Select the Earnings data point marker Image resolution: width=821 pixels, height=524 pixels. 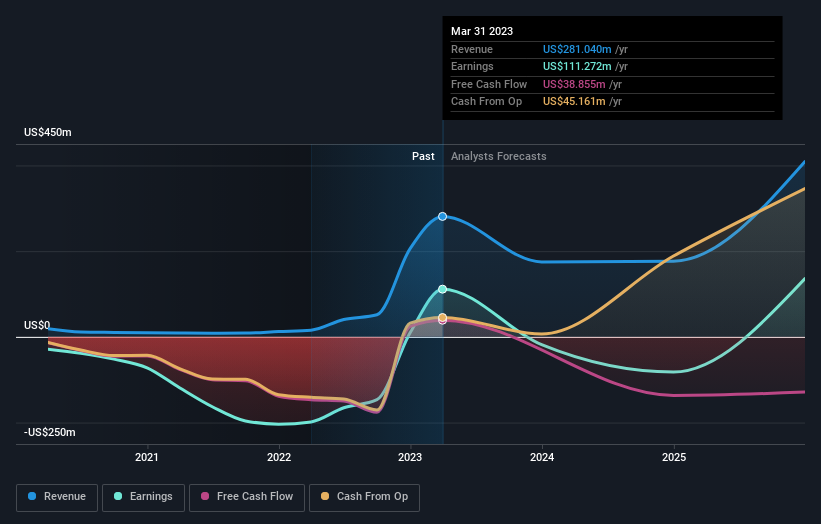(x=442, y=289)
